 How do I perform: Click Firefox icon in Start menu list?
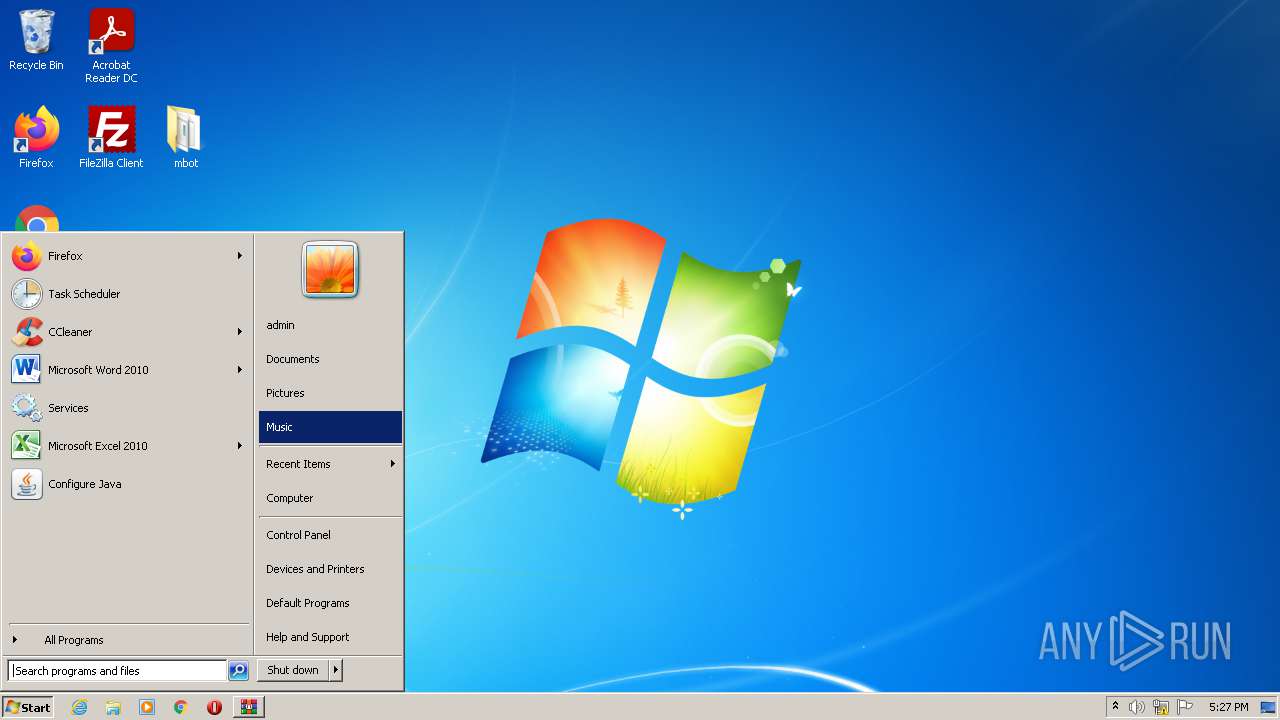pos(27,256)
